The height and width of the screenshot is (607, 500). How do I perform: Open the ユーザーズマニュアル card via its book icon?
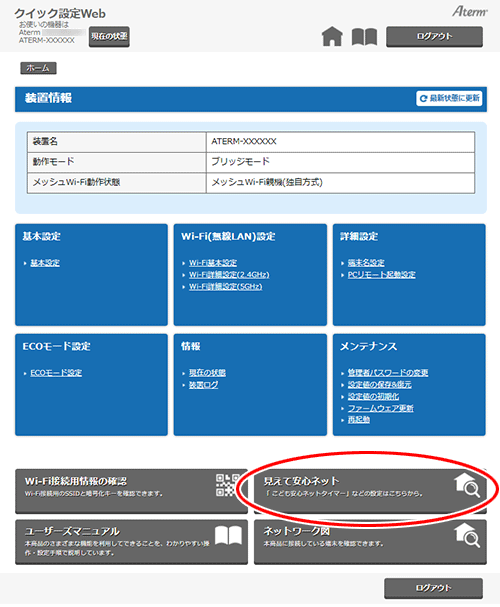pos(228,535)
